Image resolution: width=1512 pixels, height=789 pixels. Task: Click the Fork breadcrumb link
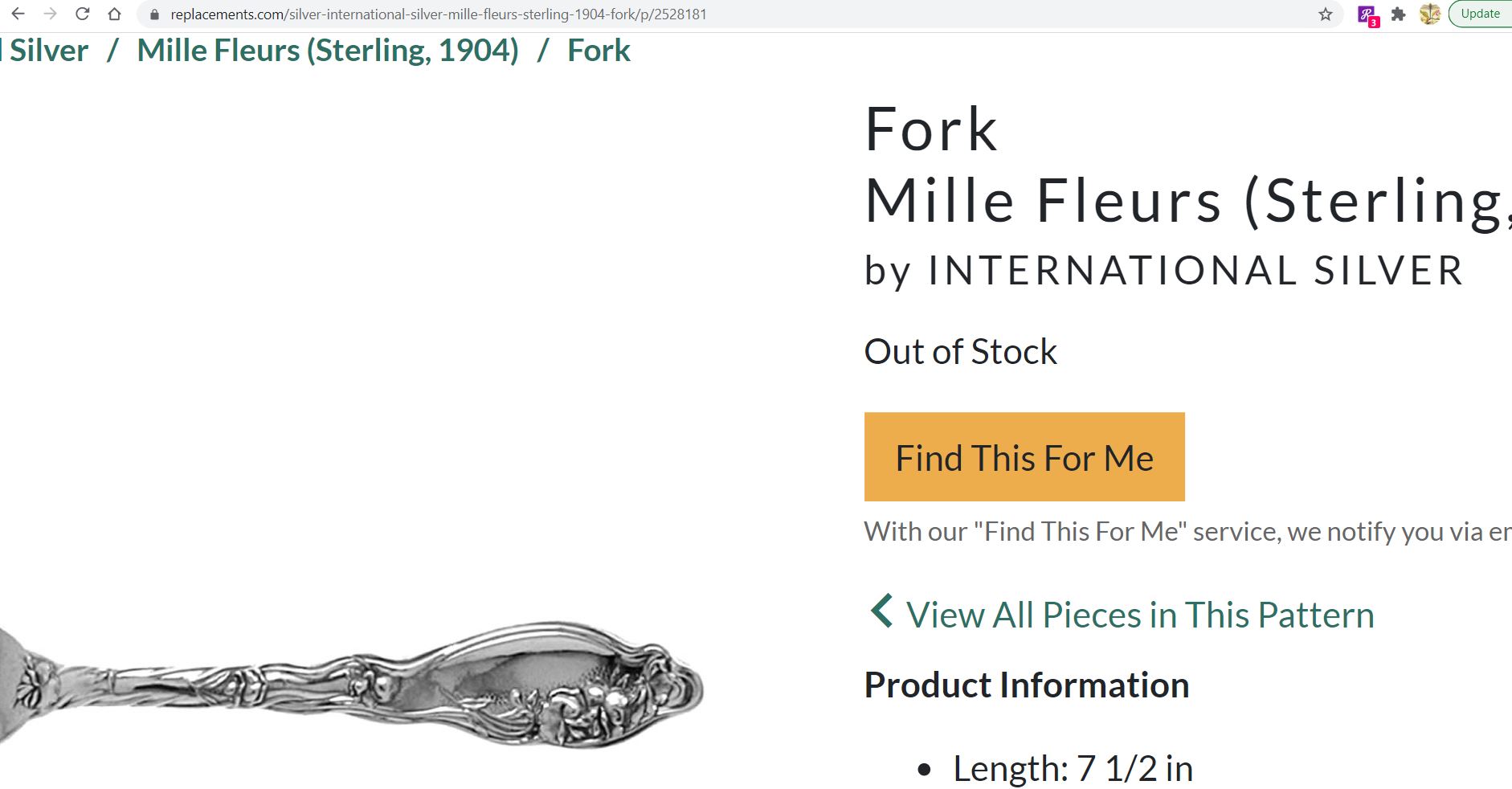click(x=599, y=51)
